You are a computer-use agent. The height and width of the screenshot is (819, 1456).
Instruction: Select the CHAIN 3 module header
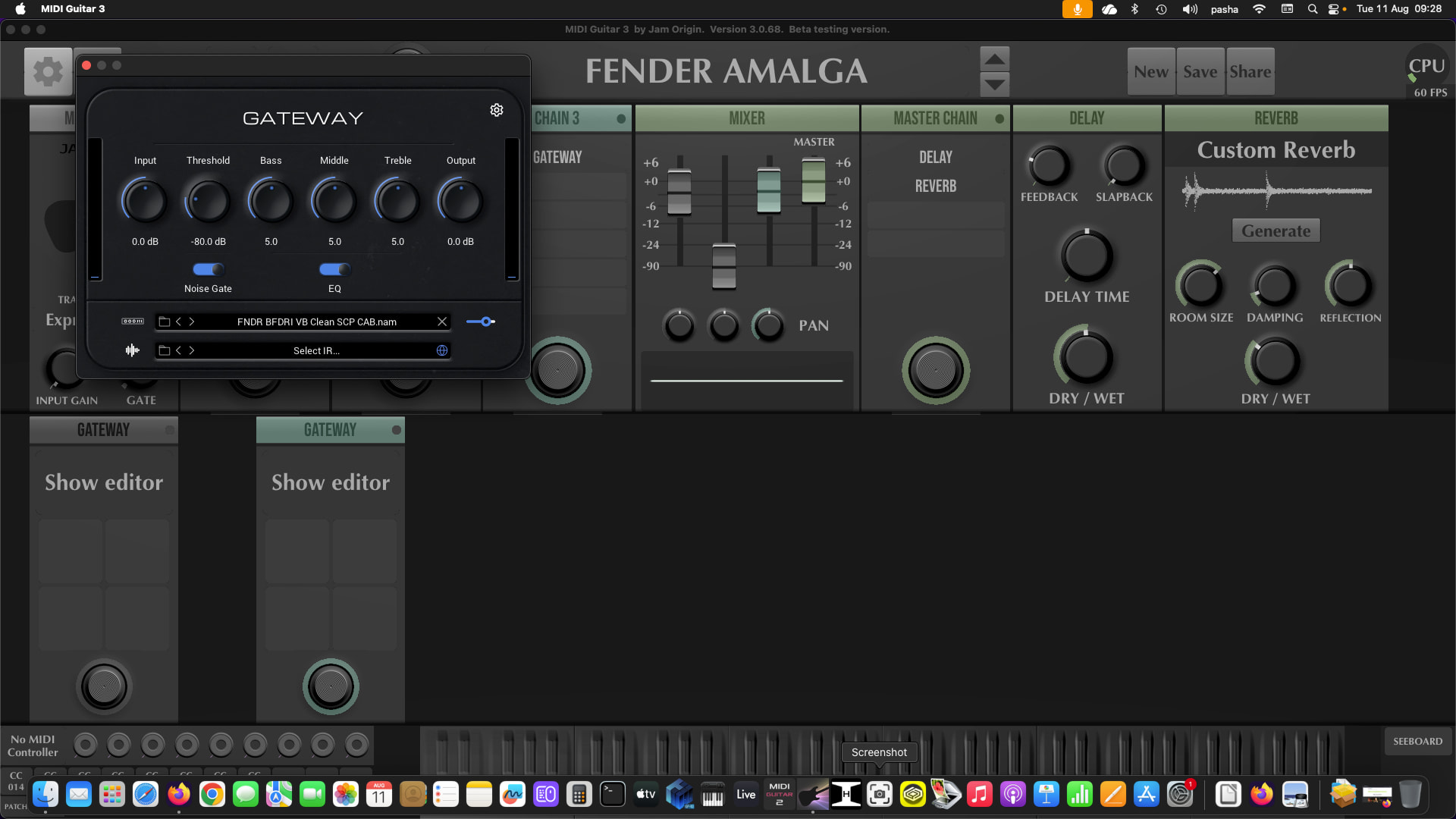coord(557,118)
